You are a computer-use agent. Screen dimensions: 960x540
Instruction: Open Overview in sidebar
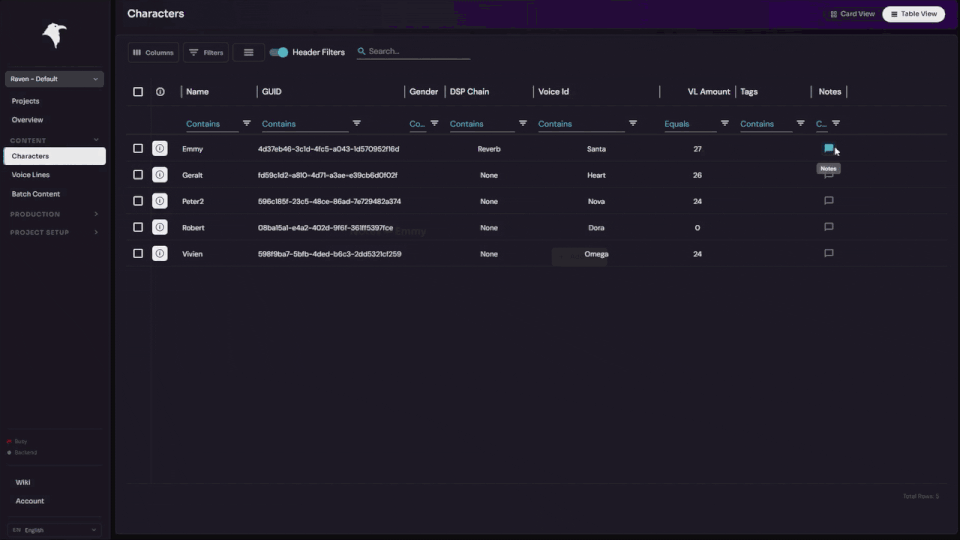tap(28, 120)
